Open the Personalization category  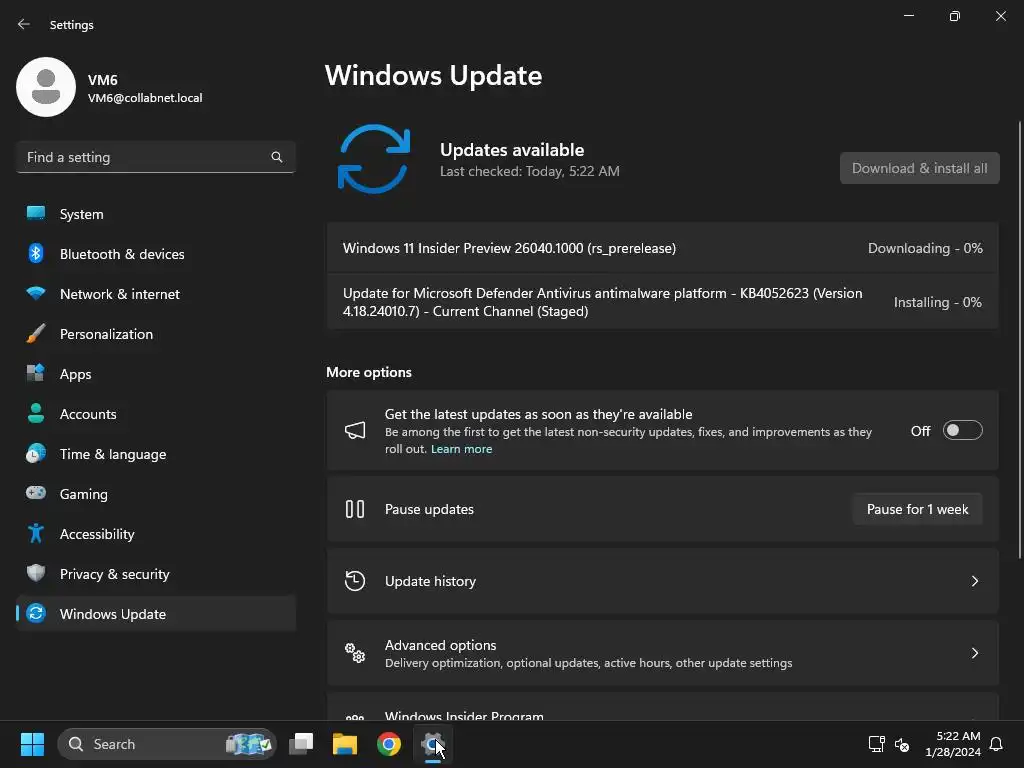click(x=156, y=334)
